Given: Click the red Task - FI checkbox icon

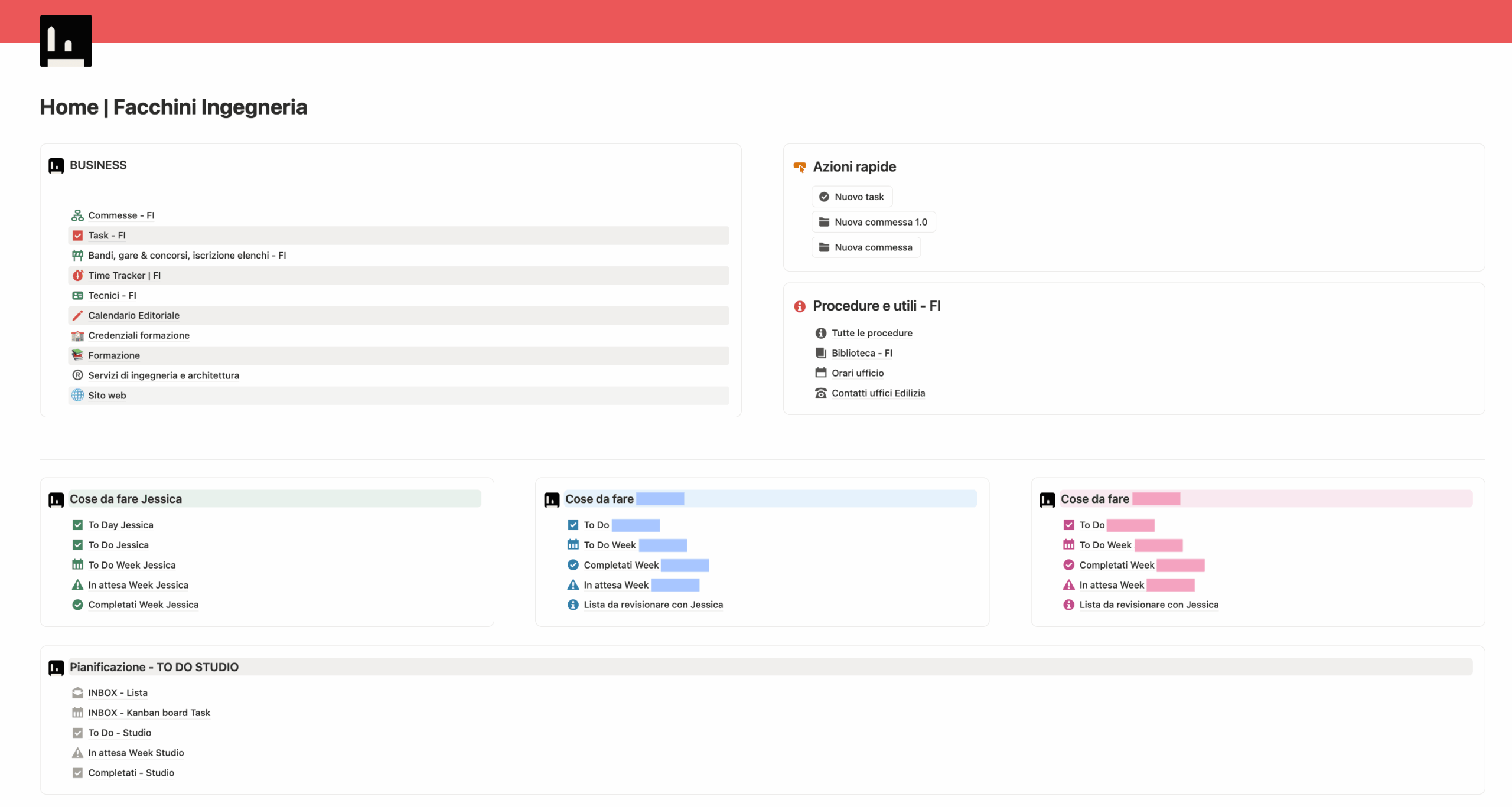Looking at the screenshot, I should (x=77, y=236).
